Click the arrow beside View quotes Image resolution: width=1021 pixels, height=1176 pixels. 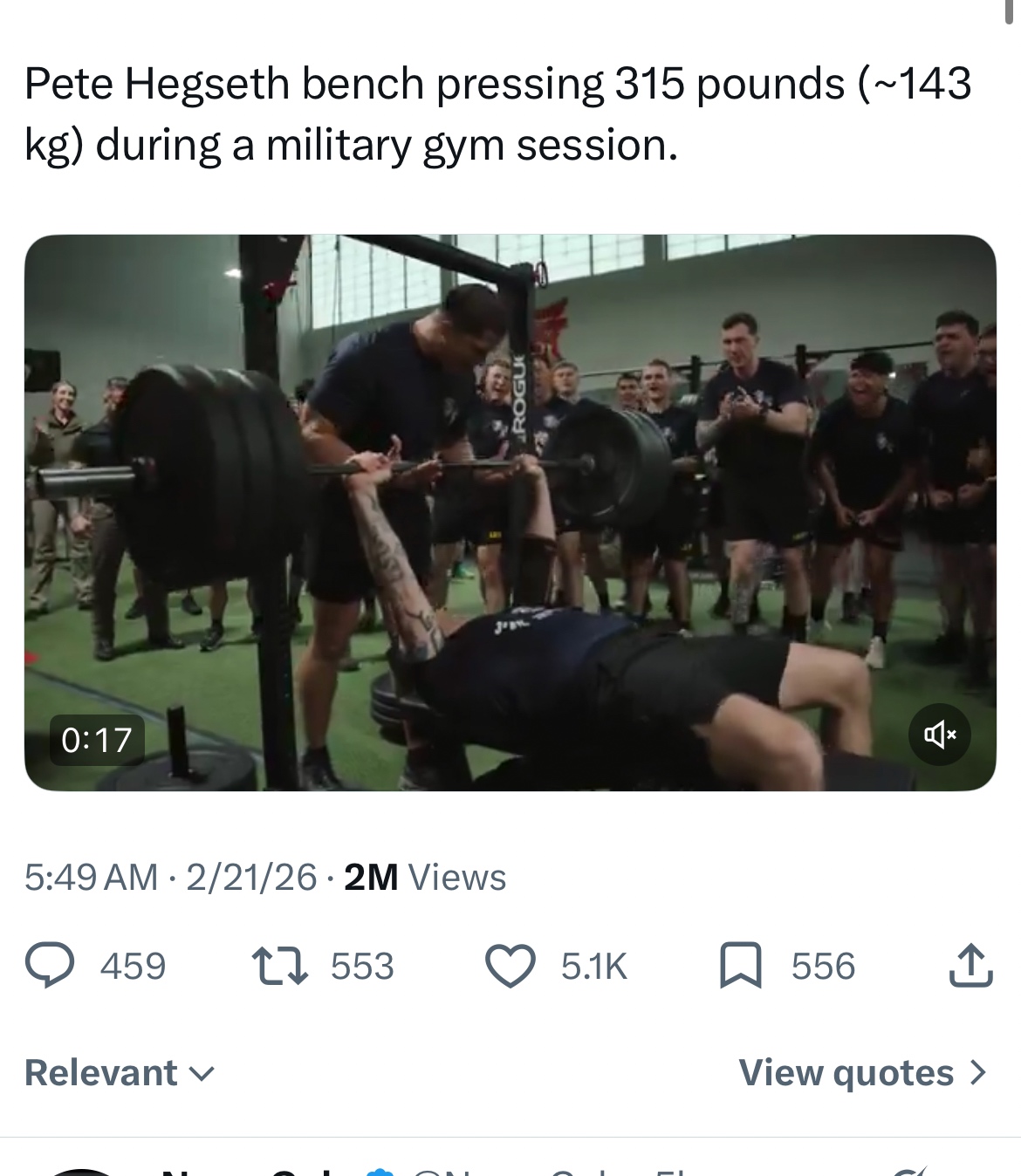978,1072
